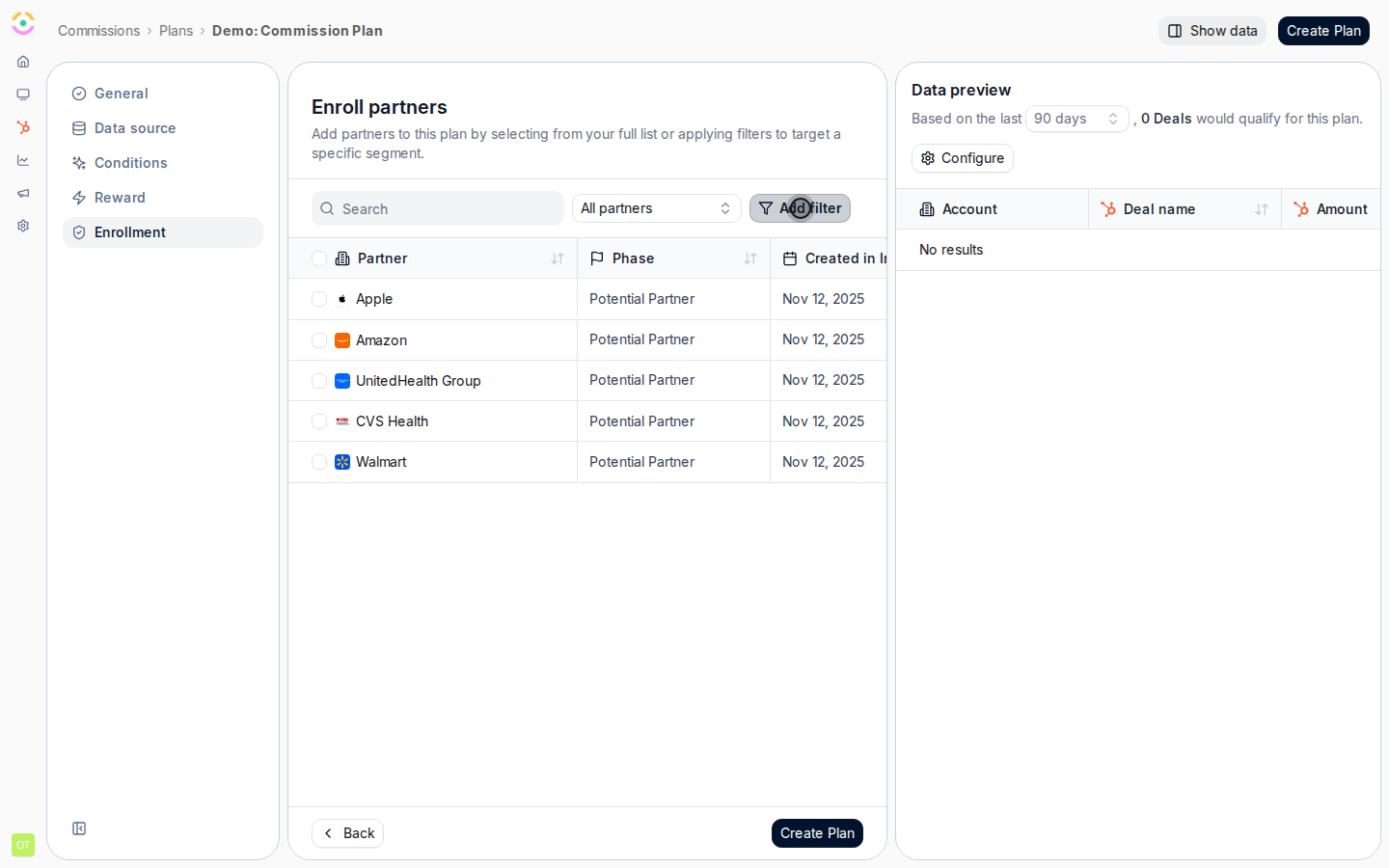Focus the partner Search field
This screenshot has width=1389, height=868.
click(438, 208)
